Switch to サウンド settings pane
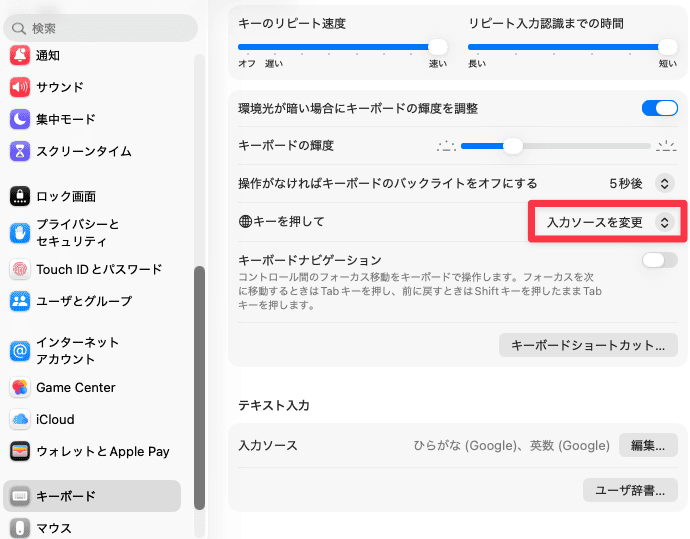690x539 pixels. click(60, 87)
